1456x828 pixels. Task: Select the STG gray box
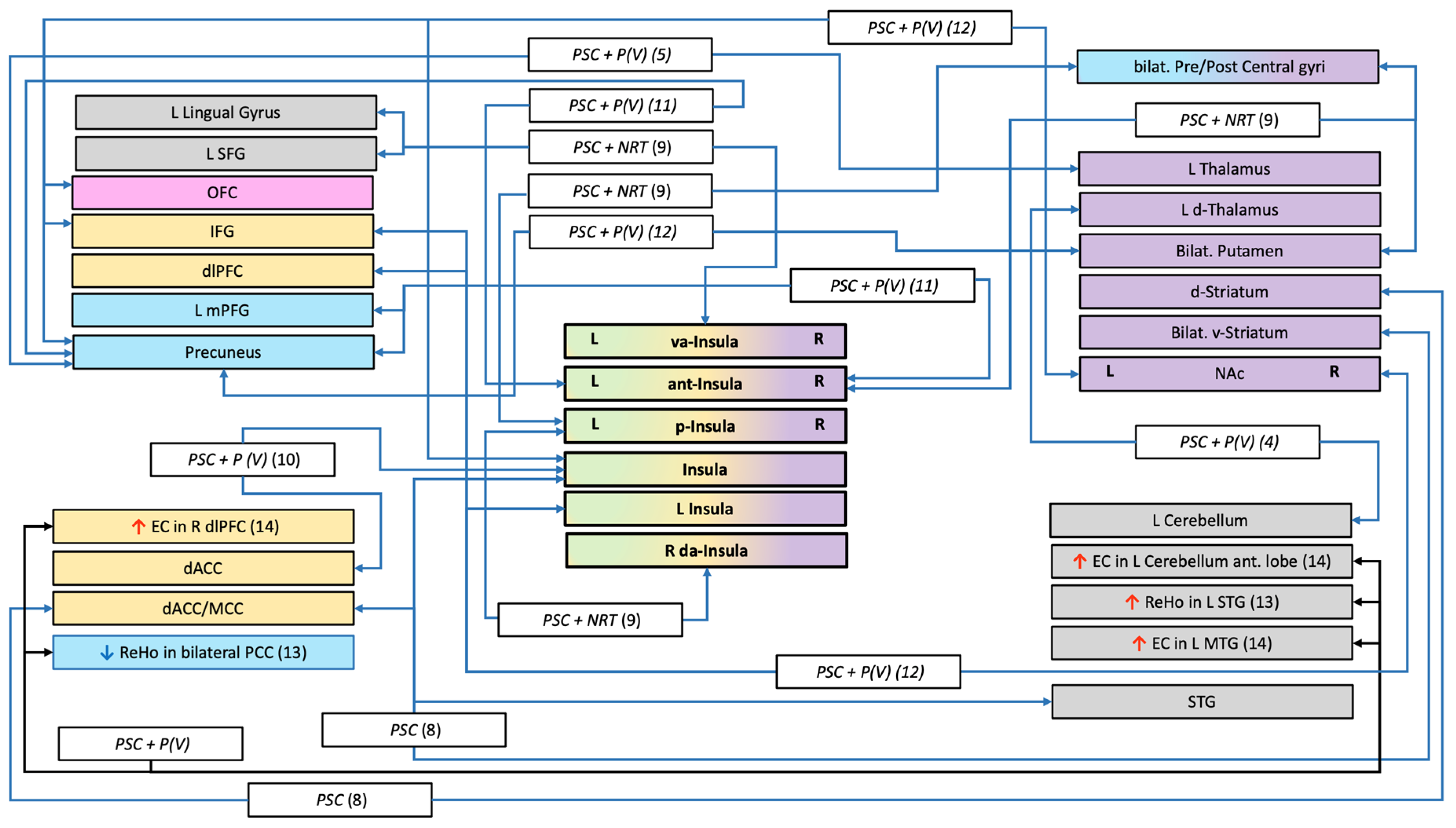click(x=1201, y=702)
